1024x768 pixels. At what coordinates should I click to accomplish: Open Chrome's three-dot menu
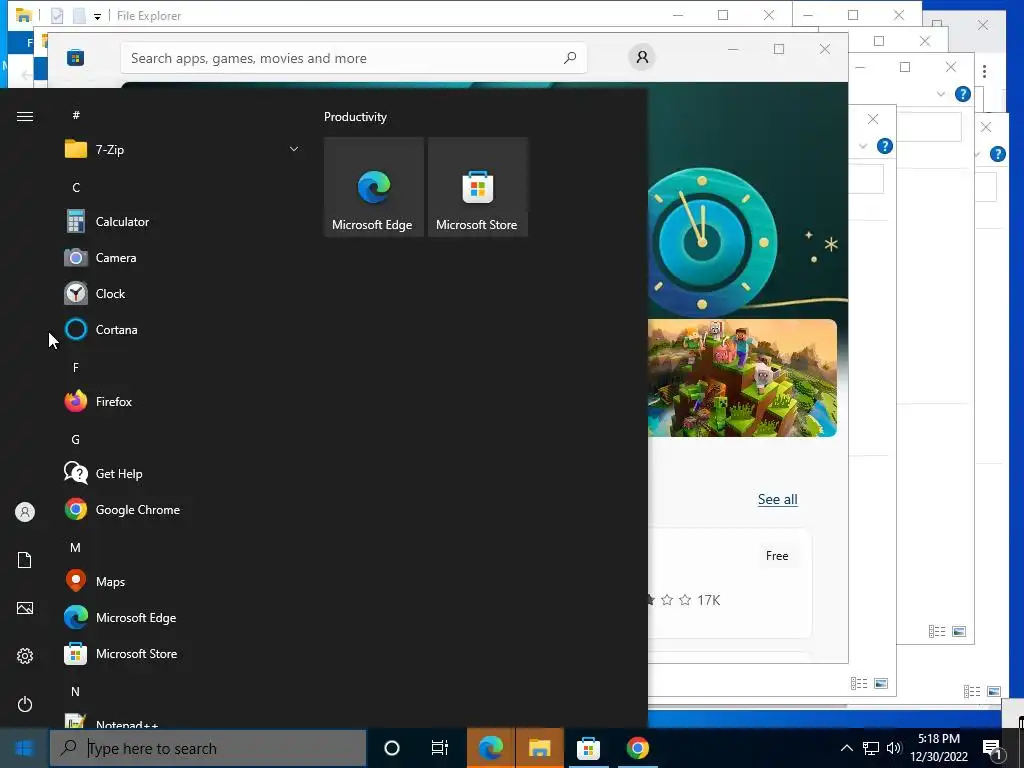[x=984, y=71]
